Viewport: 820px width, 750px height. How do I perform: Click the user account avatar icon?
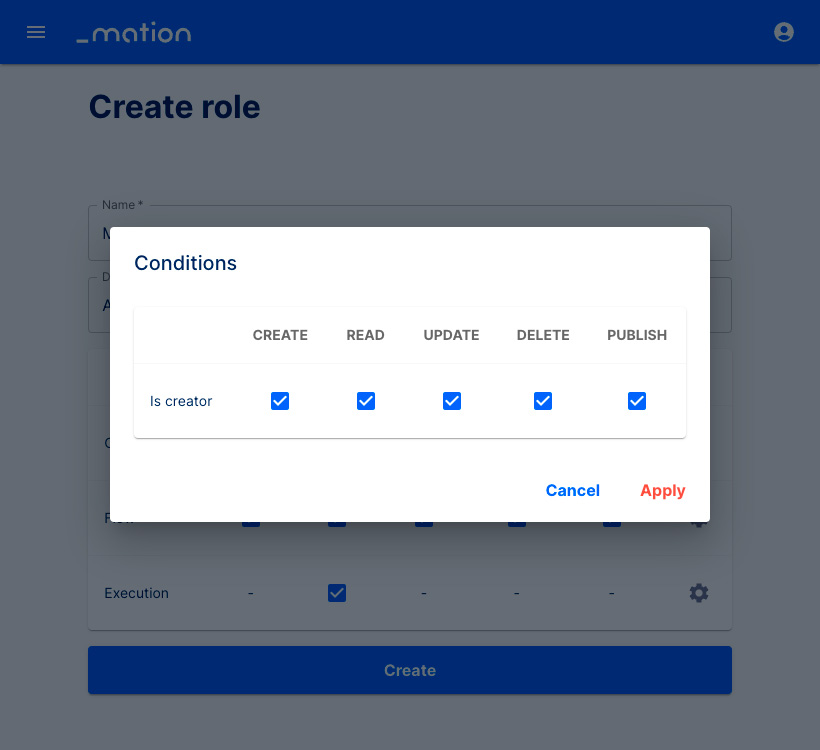tap(783, 32)
